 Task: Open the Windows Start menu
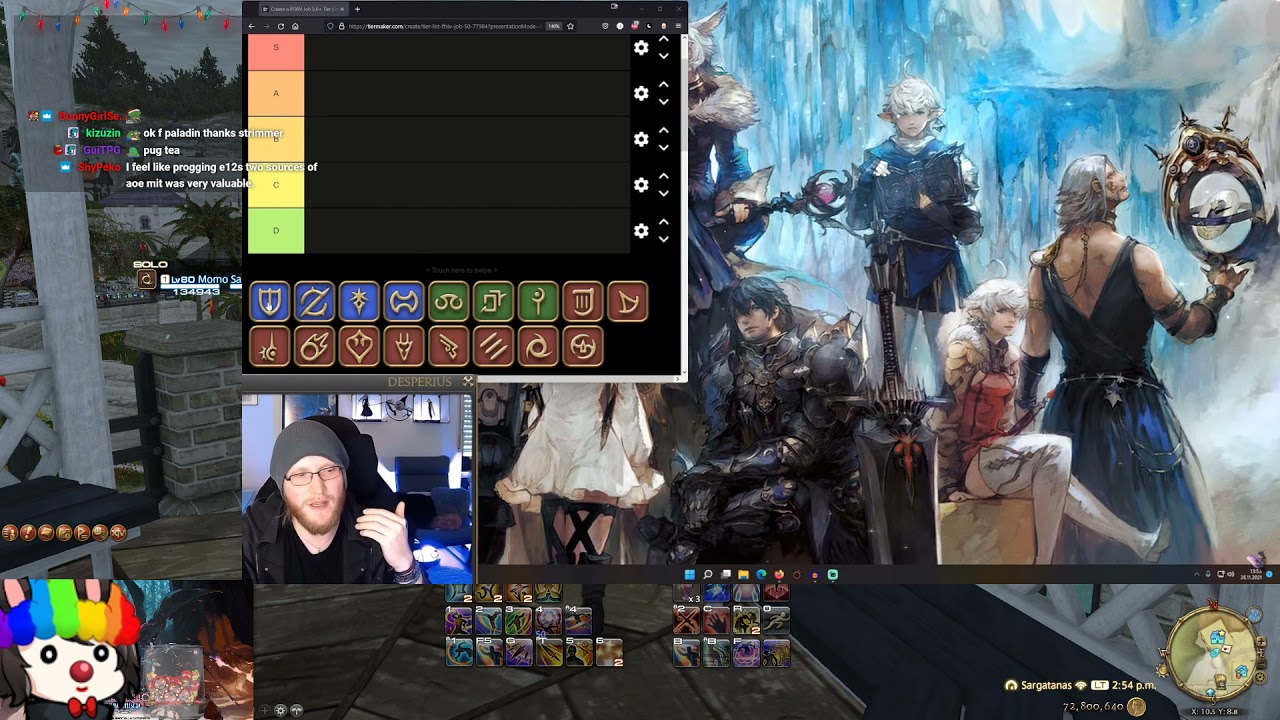[x=689, y=574]
